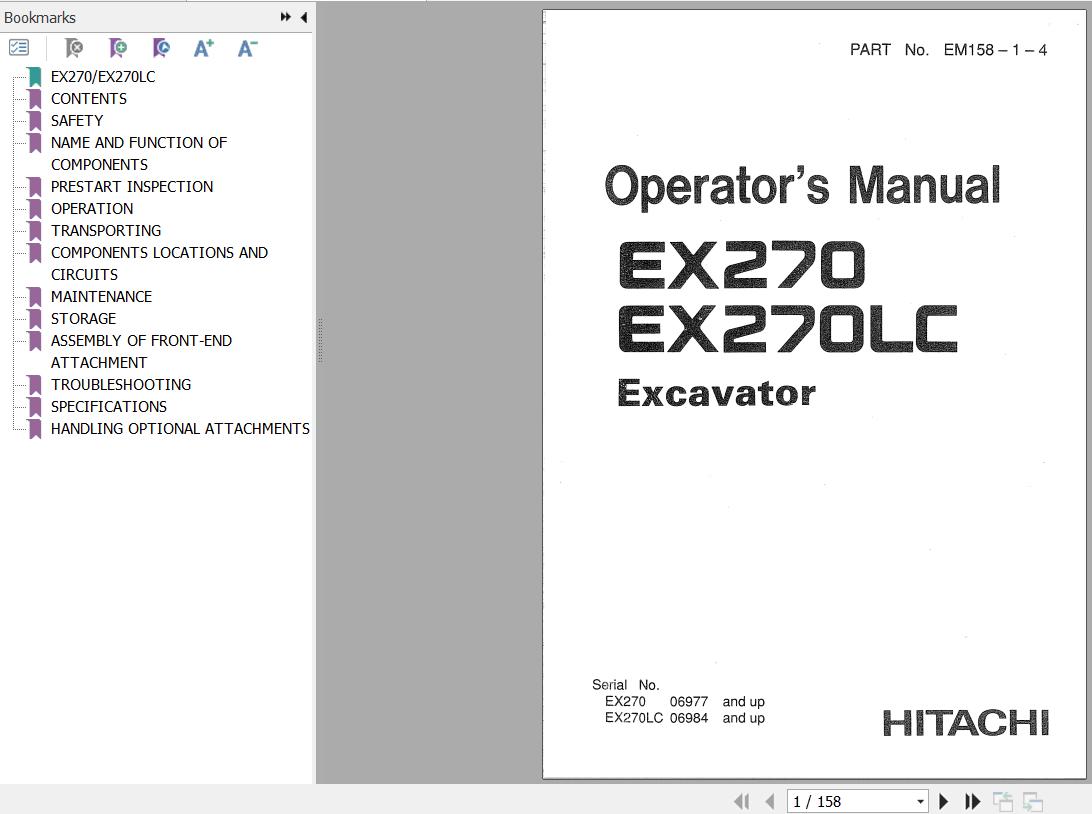Viewport: 1092px width, 814px height.
Task: Open the EX270/EX270LC bookmark
Action: 103,77
